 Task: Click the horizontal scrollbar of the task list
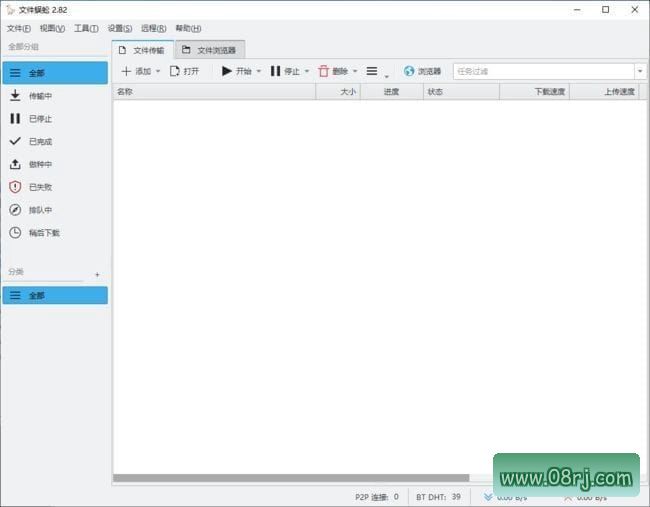coord(291,478)
